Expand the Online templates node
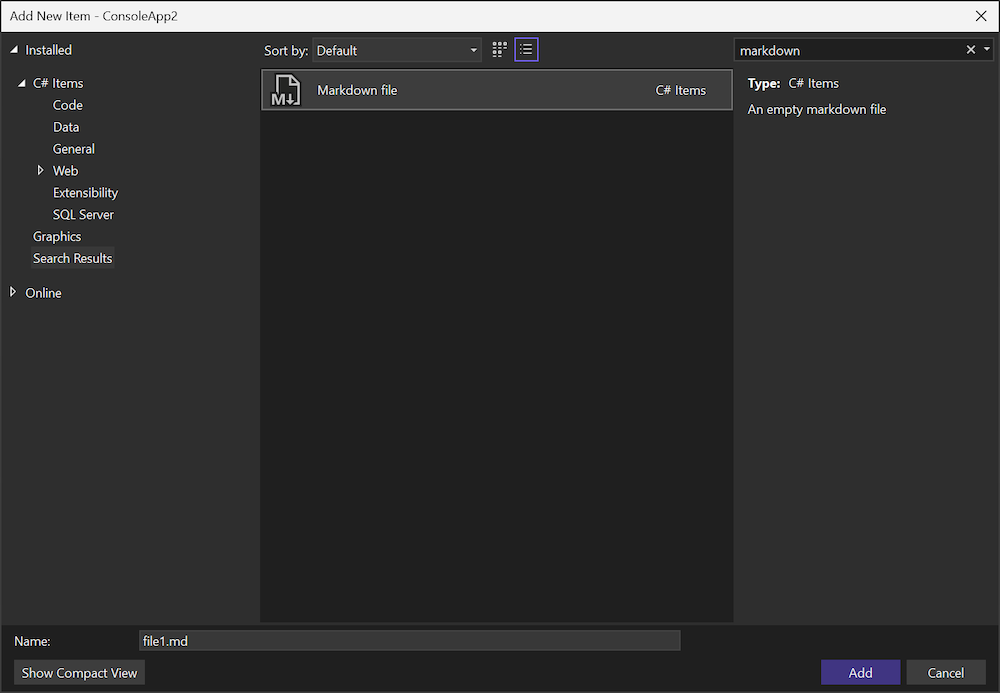Image resolution: width=1000 pixels, height=693 pixels. [13, 293]
